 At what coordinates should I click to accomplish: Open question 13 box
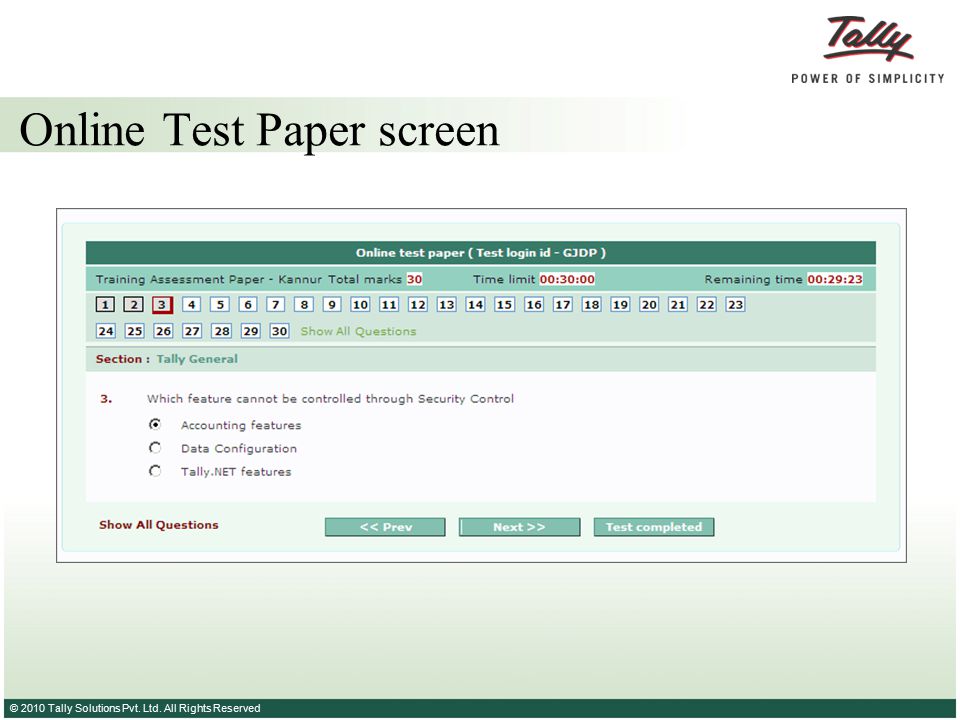446,304
